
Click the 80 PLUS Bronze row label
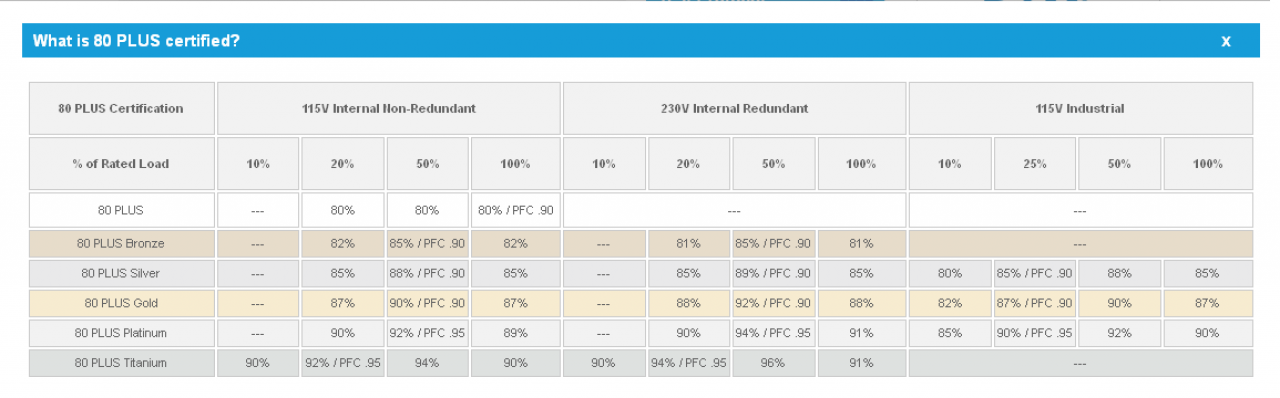(x=121, y=243)
